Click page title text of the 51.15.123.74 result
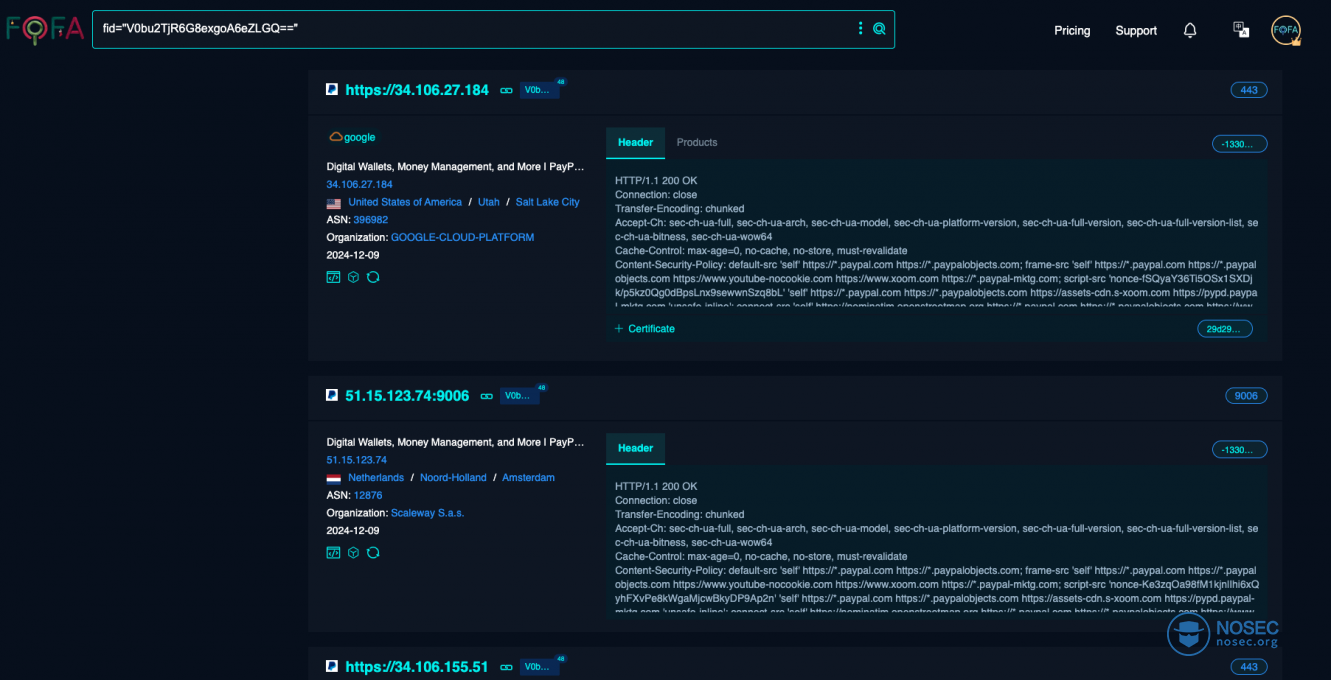1331x680 pixels. pos(455,442)
